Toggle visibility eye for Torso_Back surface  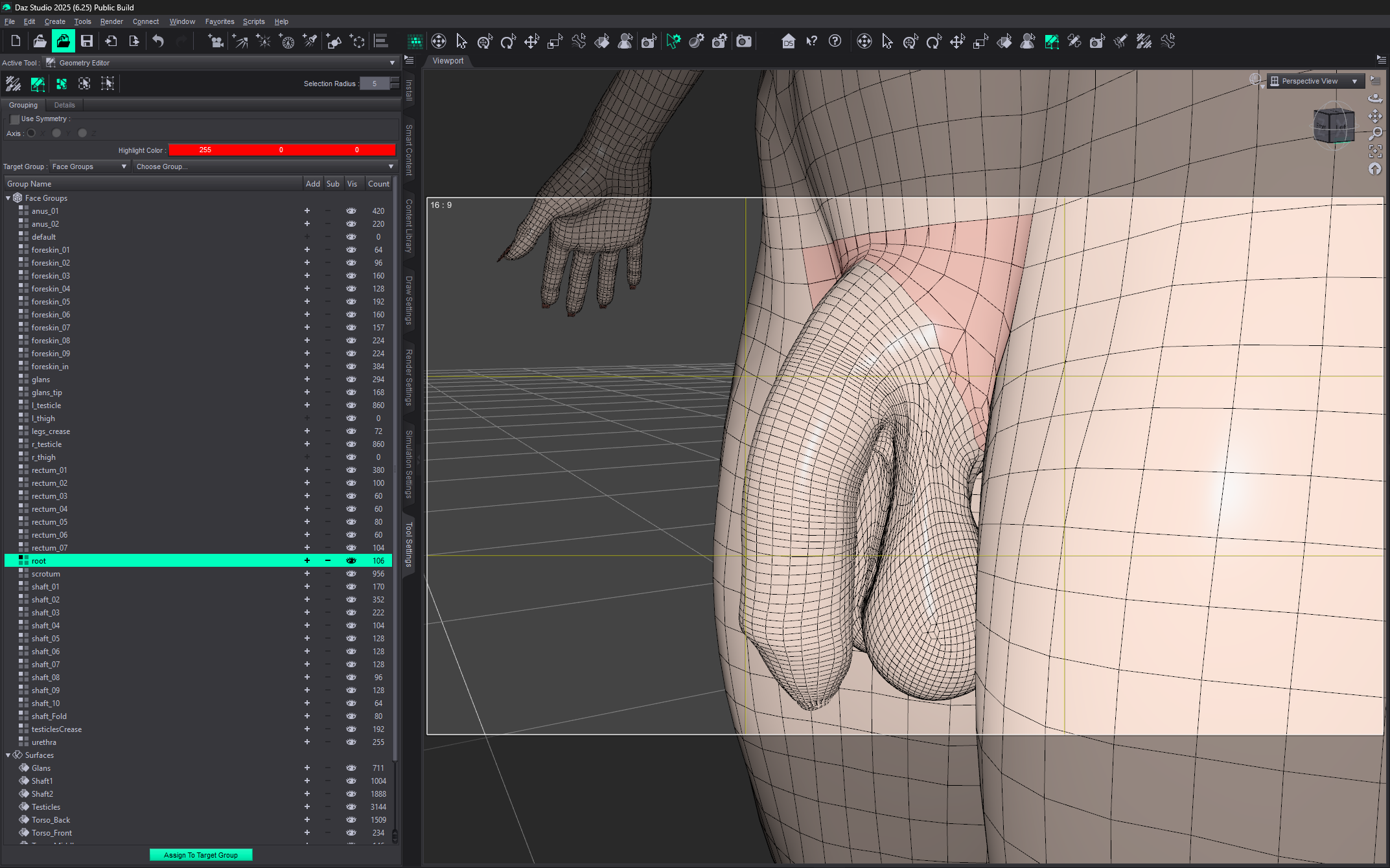click(x=351, y=820)
